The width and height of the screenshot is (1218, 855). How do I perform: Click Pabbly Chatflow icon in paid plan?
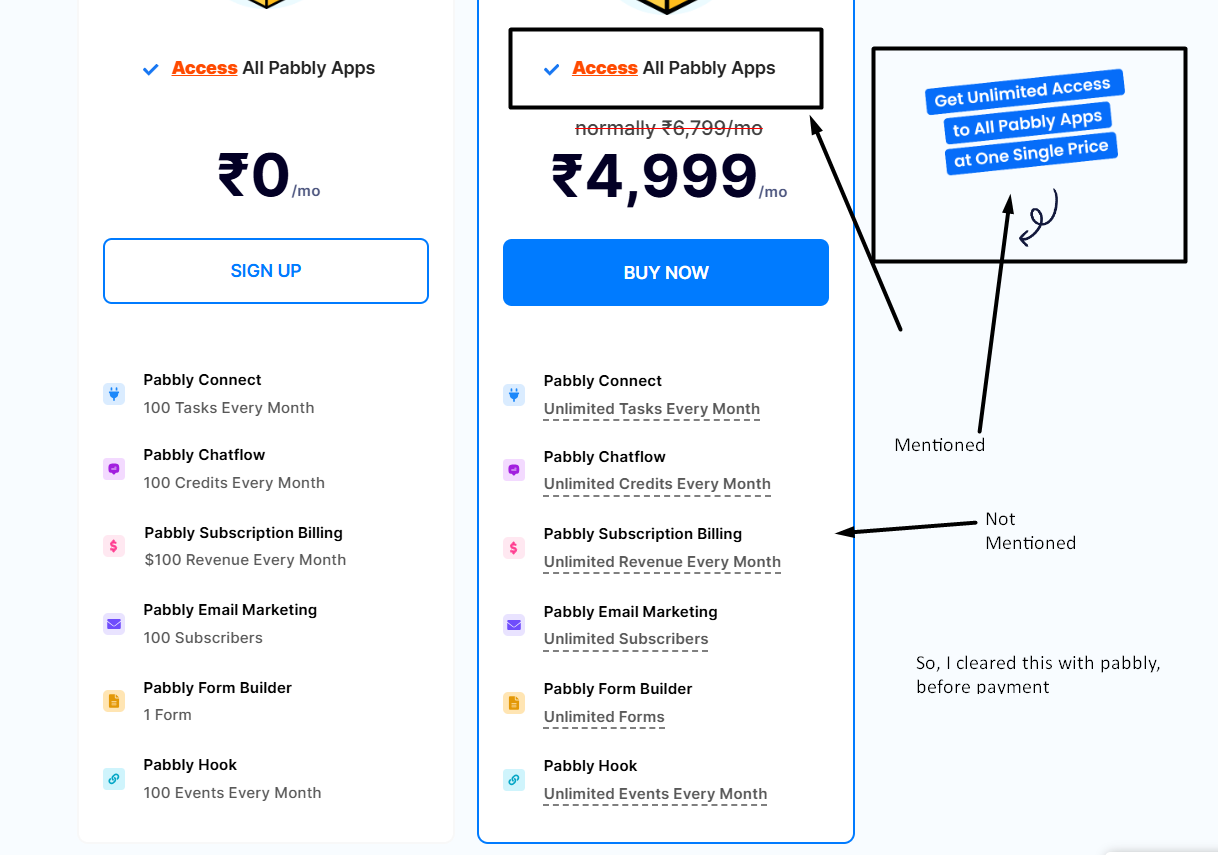click(514, 470)
